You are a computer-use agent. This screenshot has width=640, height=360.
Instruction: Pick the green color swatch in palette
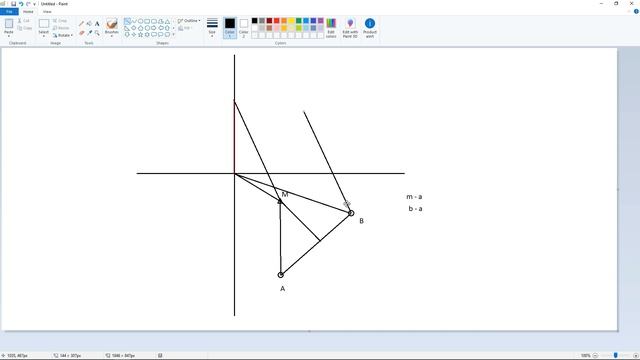click(298, 20)
